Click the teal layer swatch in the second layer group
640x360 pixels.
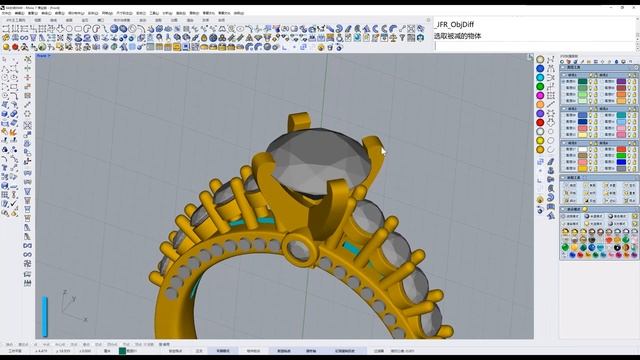621,116
